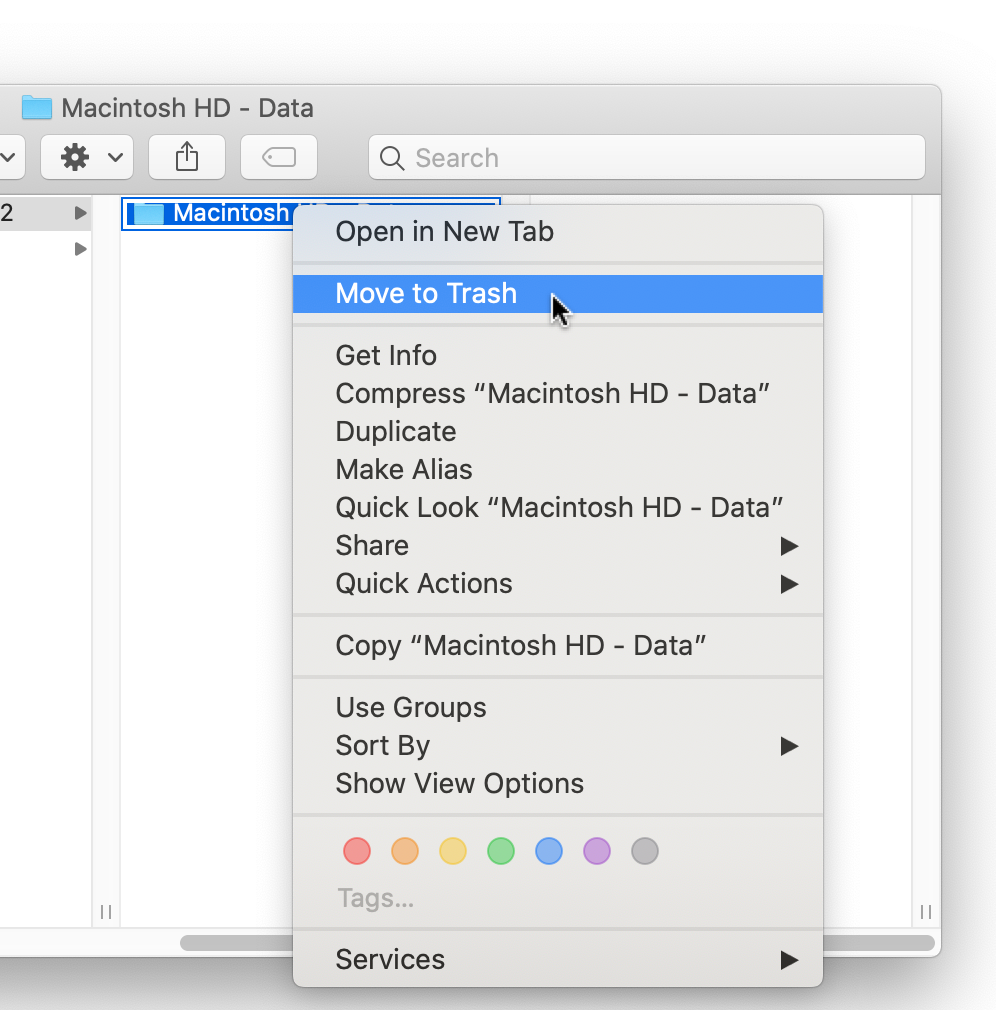The image size is (996, 1010).
Task: Apply the purple tag color
Action: click(597, 851)
